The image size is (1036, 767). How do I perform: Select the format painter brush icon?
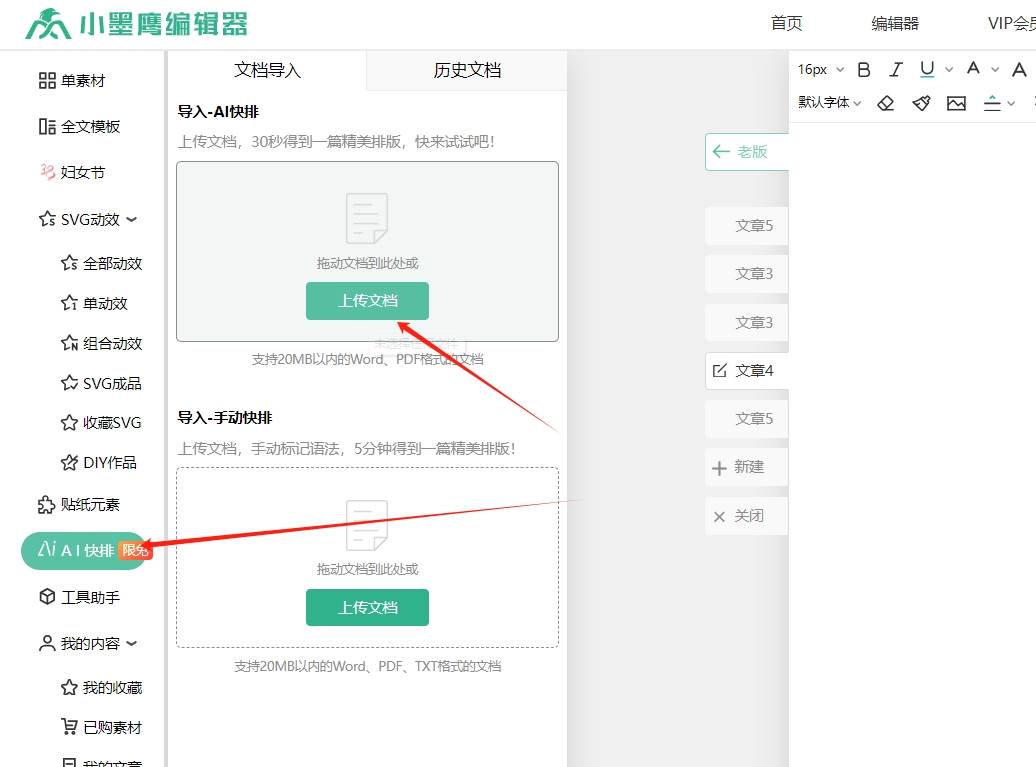[921, 103]
